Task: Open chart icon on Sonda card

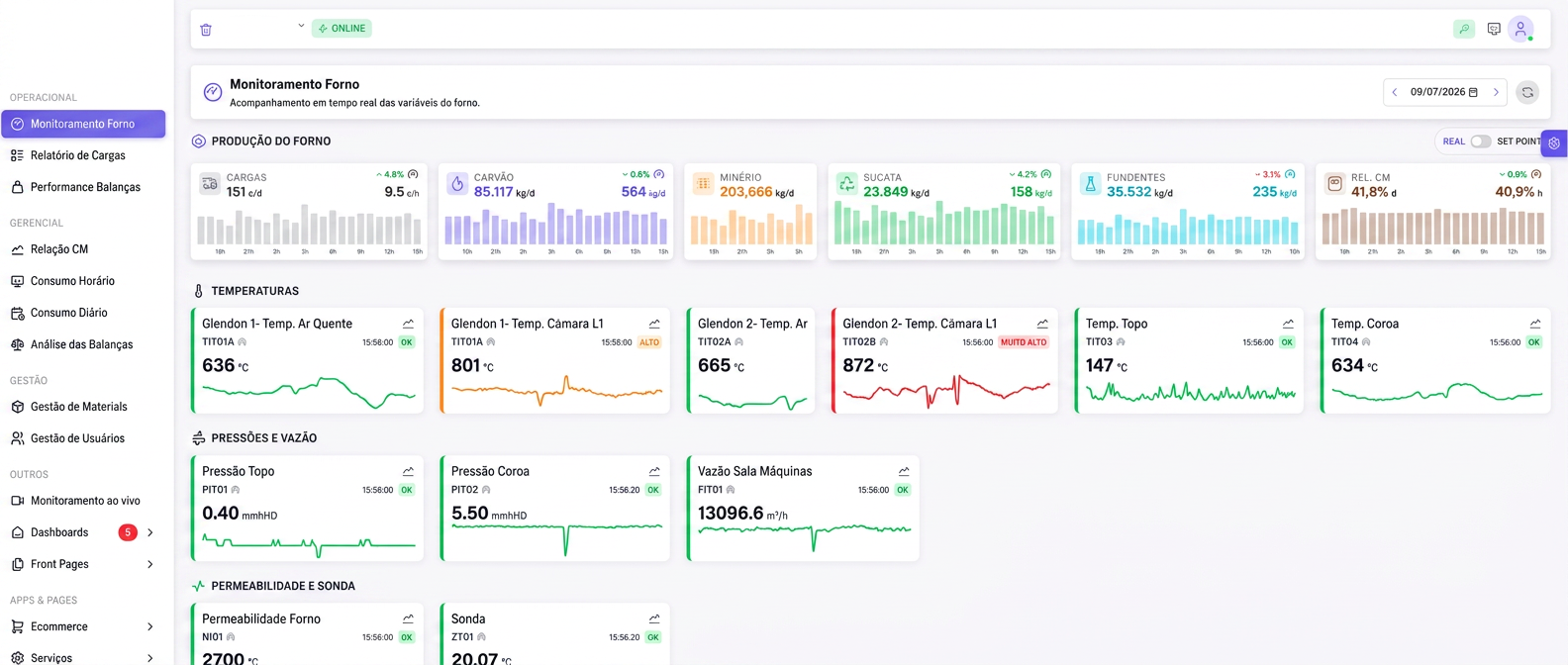Action: click(x=654, y=618)
